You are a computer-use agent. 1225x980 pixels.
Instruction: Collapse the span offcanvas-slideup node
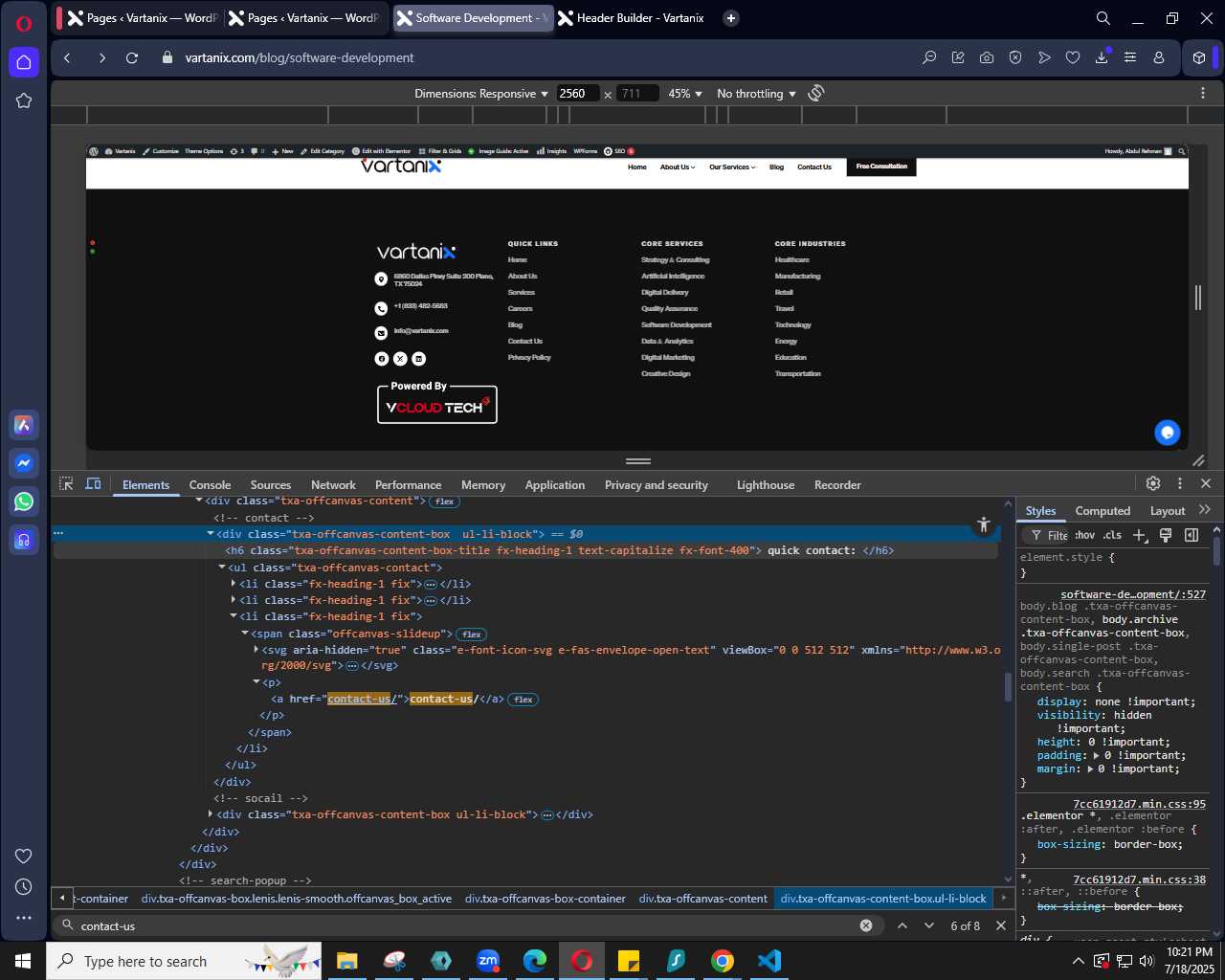[245, 634]
